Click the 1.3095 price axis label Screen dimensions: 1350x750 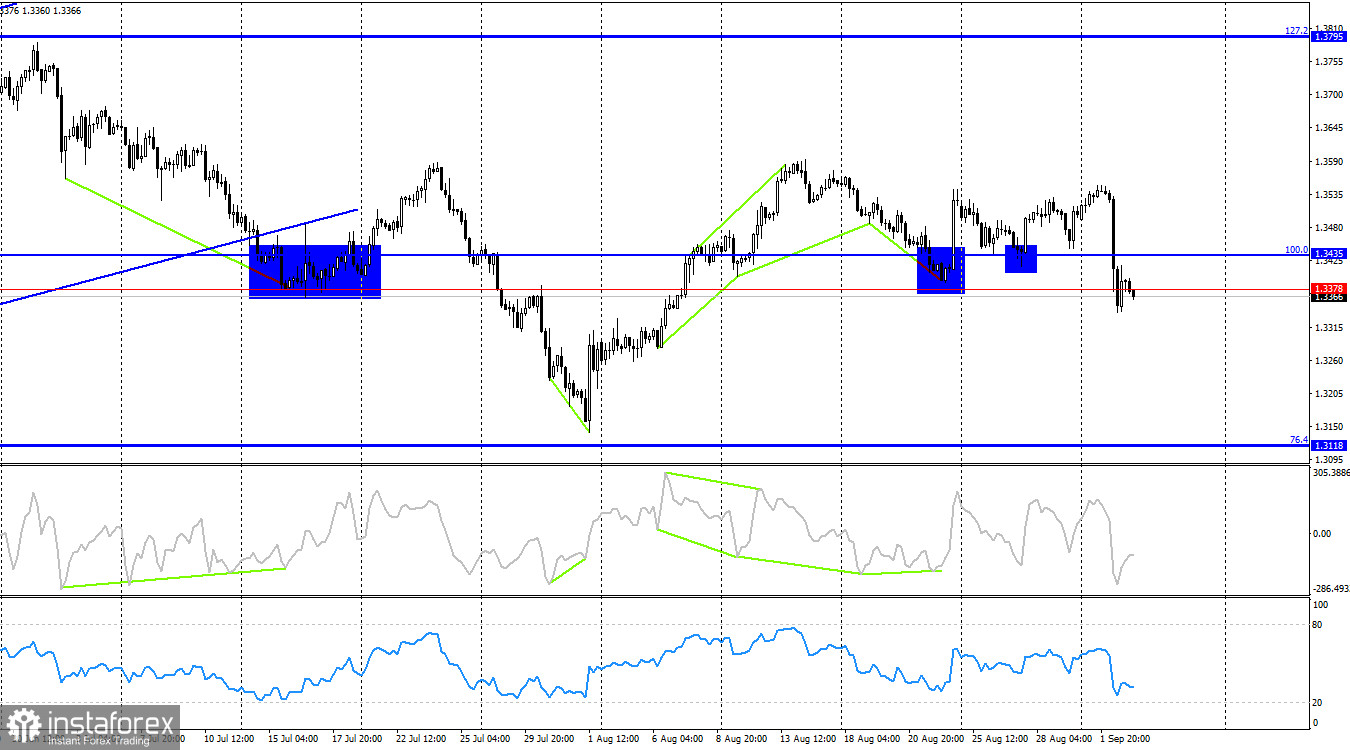pos(1329,460)
